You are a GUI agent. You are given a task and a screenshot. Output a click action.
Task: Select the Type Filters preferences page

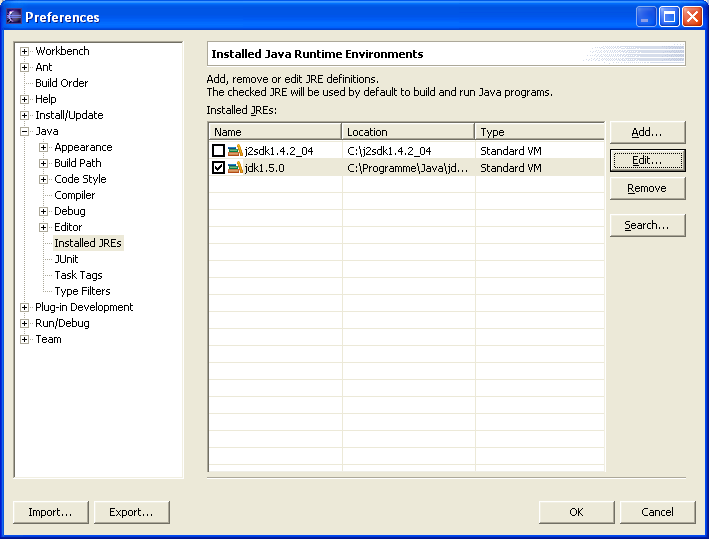click(x=82, y=291)
